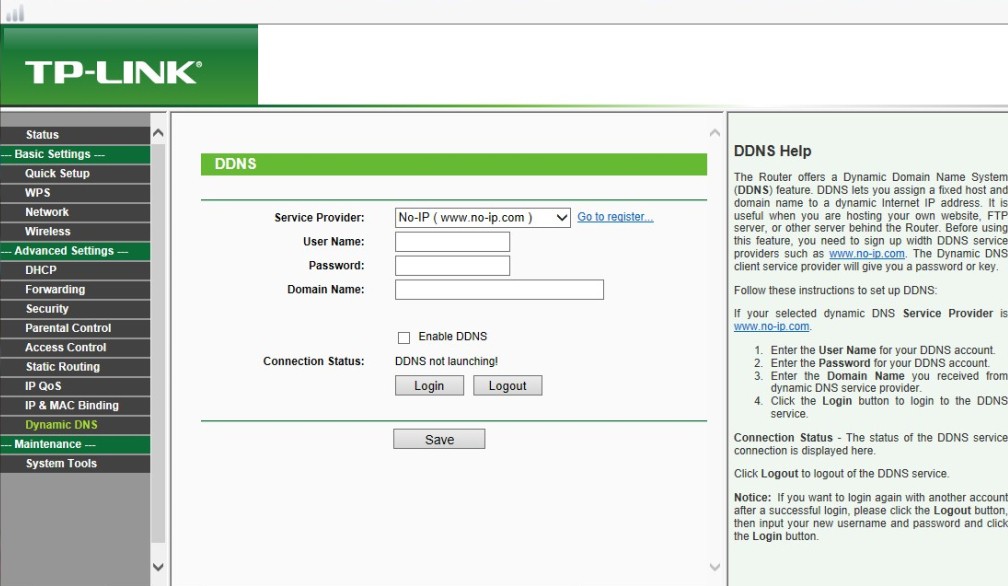This screenshot has width=1008, height=586.
Task: Open the Network menu
Action: coord(75,212)
